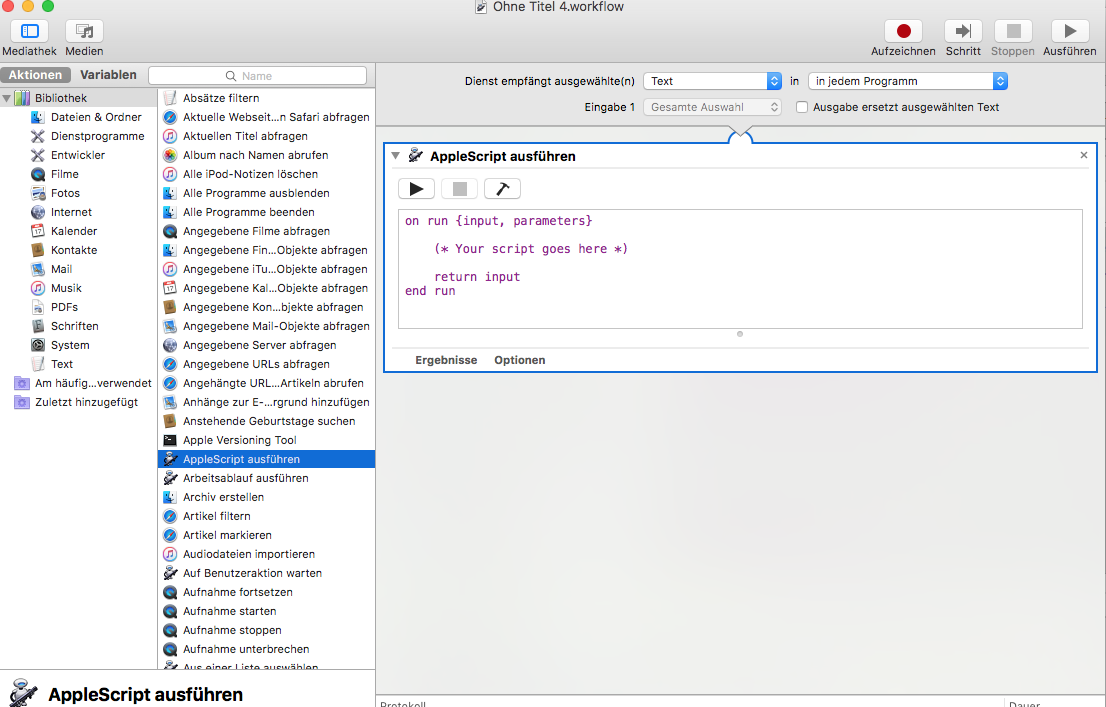Toggle the Mediathek library panel

click(29, 32)
